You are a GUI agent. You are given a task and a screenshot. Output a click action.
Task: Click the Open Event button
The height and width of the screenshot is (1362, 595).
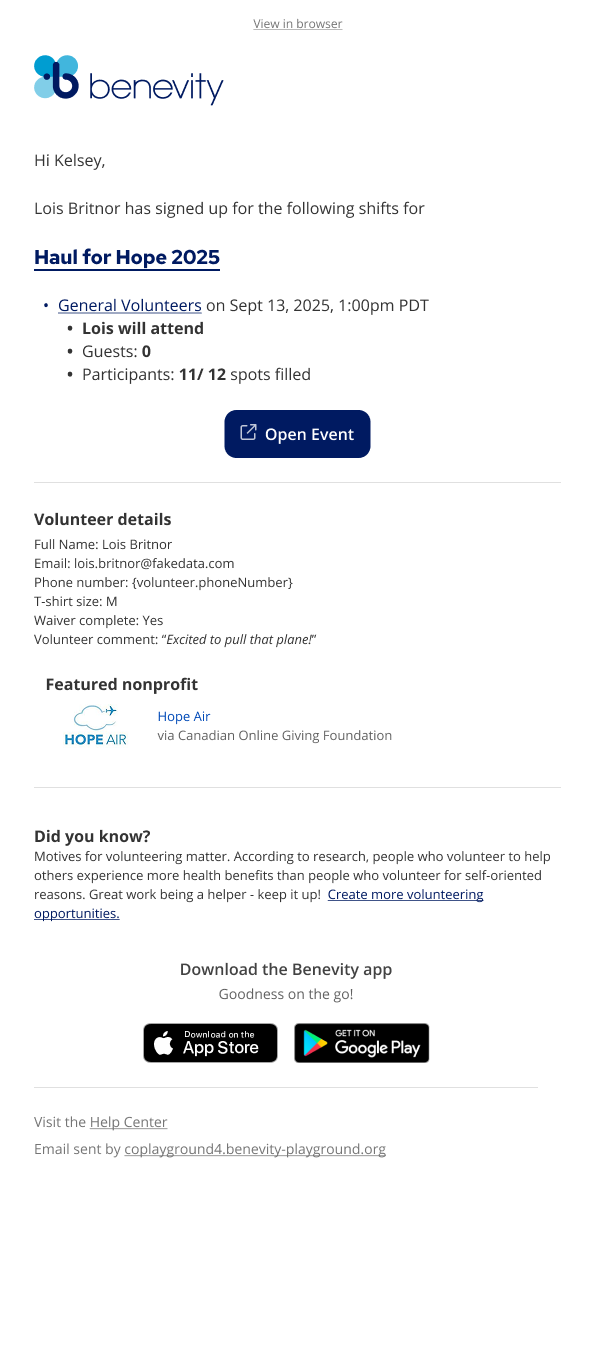(297, 434)
